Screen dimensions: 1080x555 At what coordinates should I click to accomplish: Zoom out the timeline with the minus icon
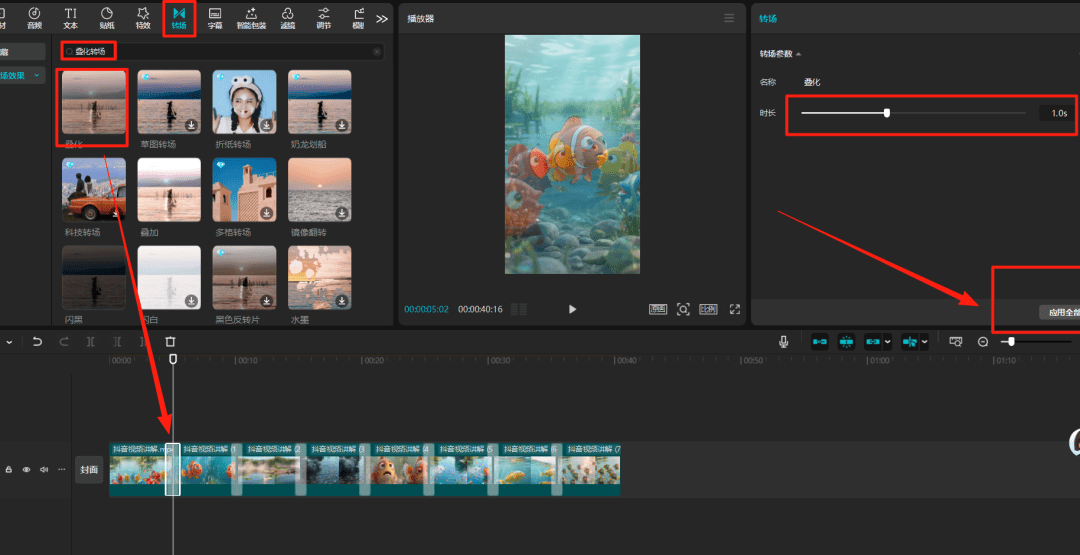click(983, 342)
